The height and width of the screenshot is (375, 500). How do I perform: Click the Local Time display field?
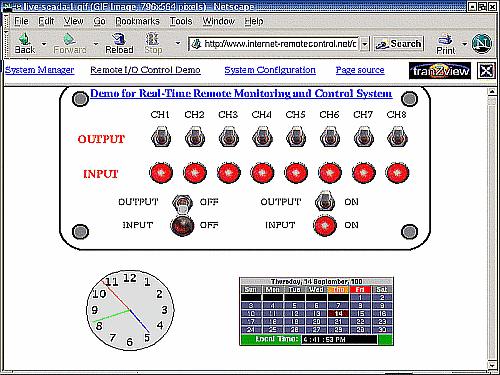[339, 339]
